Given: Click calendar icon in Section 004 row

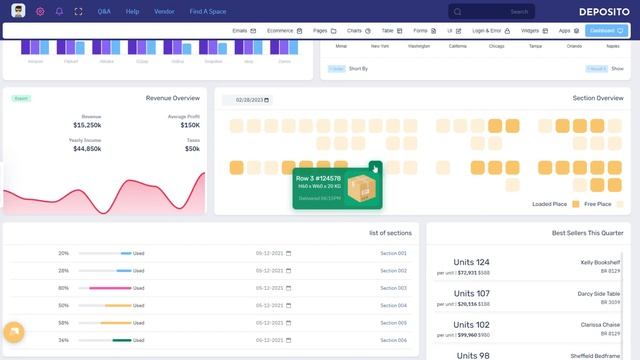Looking at the screenshot, I should pos(289,305).
